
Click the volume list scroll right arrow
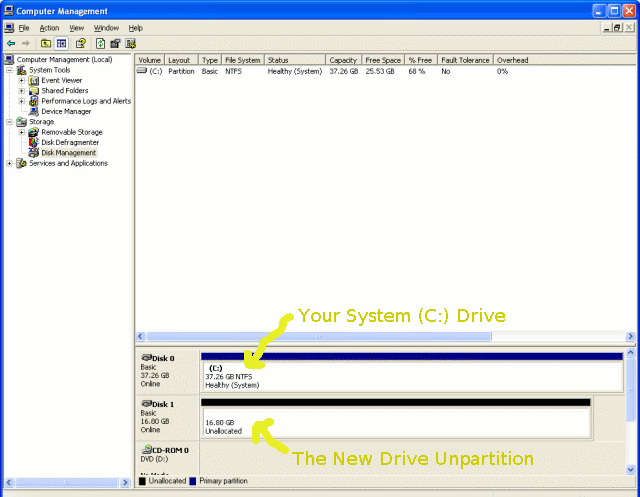[631, 336]
